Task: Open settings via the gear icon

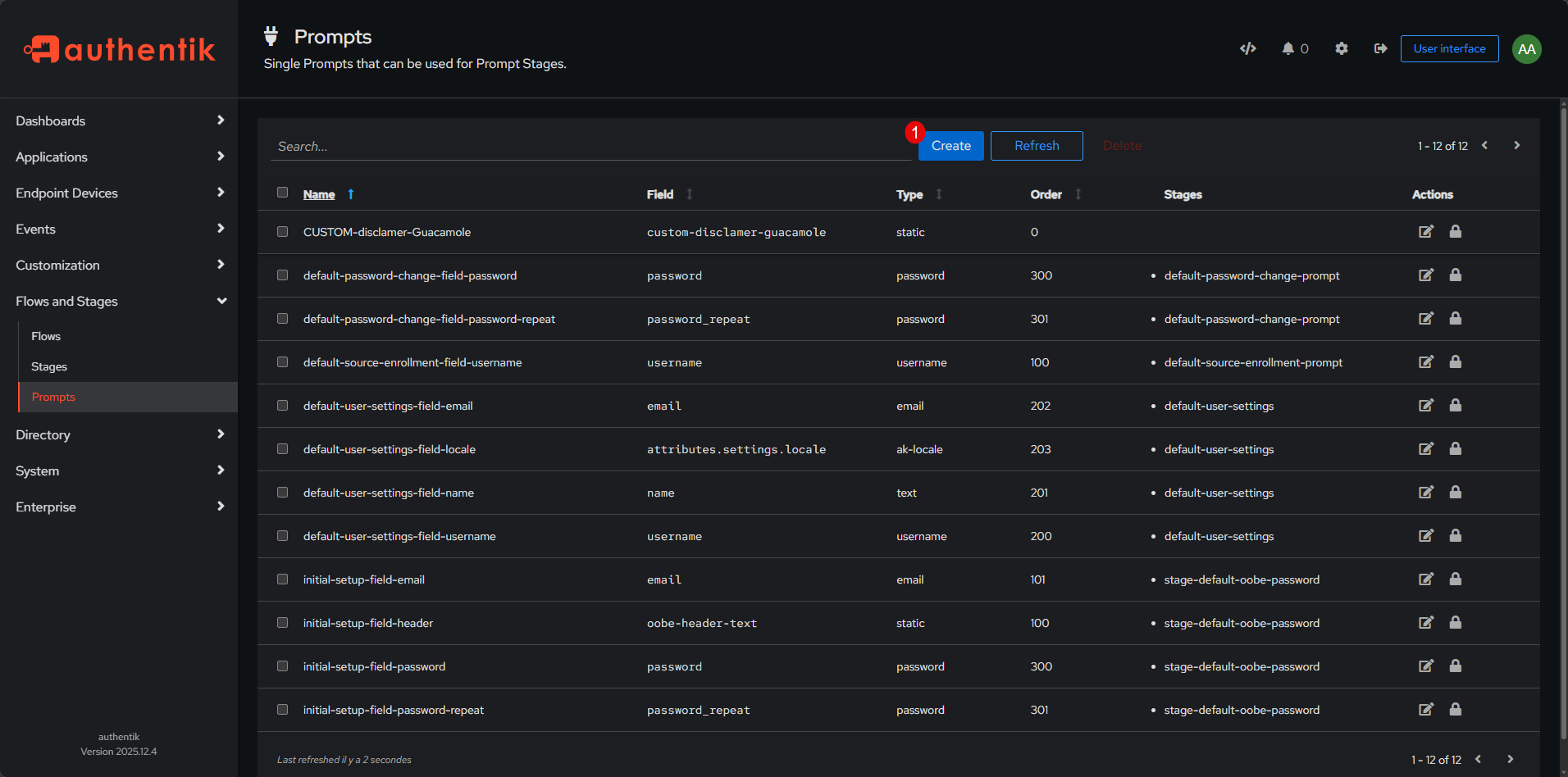Action: click(1342, 48)
